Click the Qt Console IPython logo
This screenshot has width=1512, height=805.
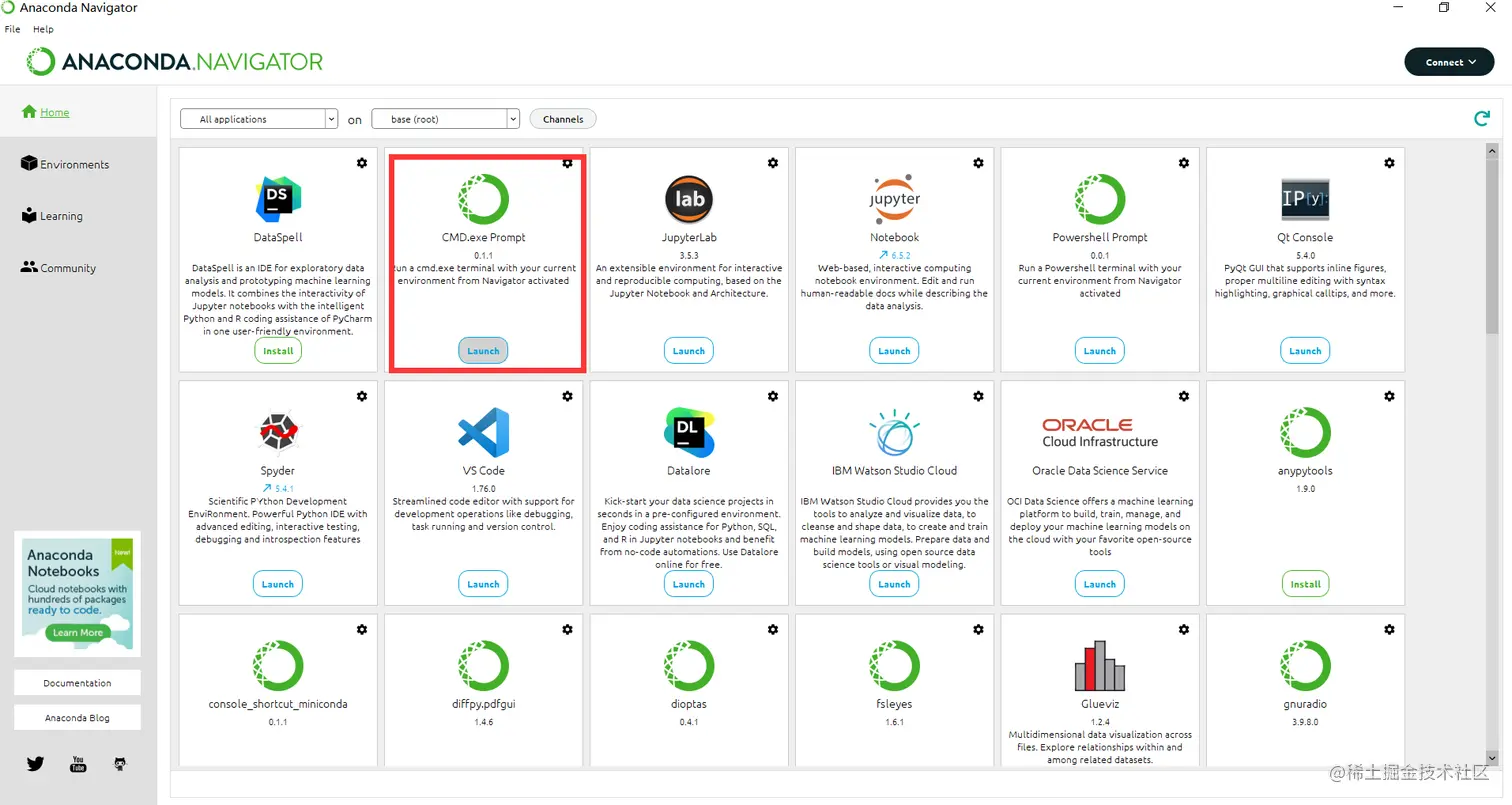(x=1305, y=199)
